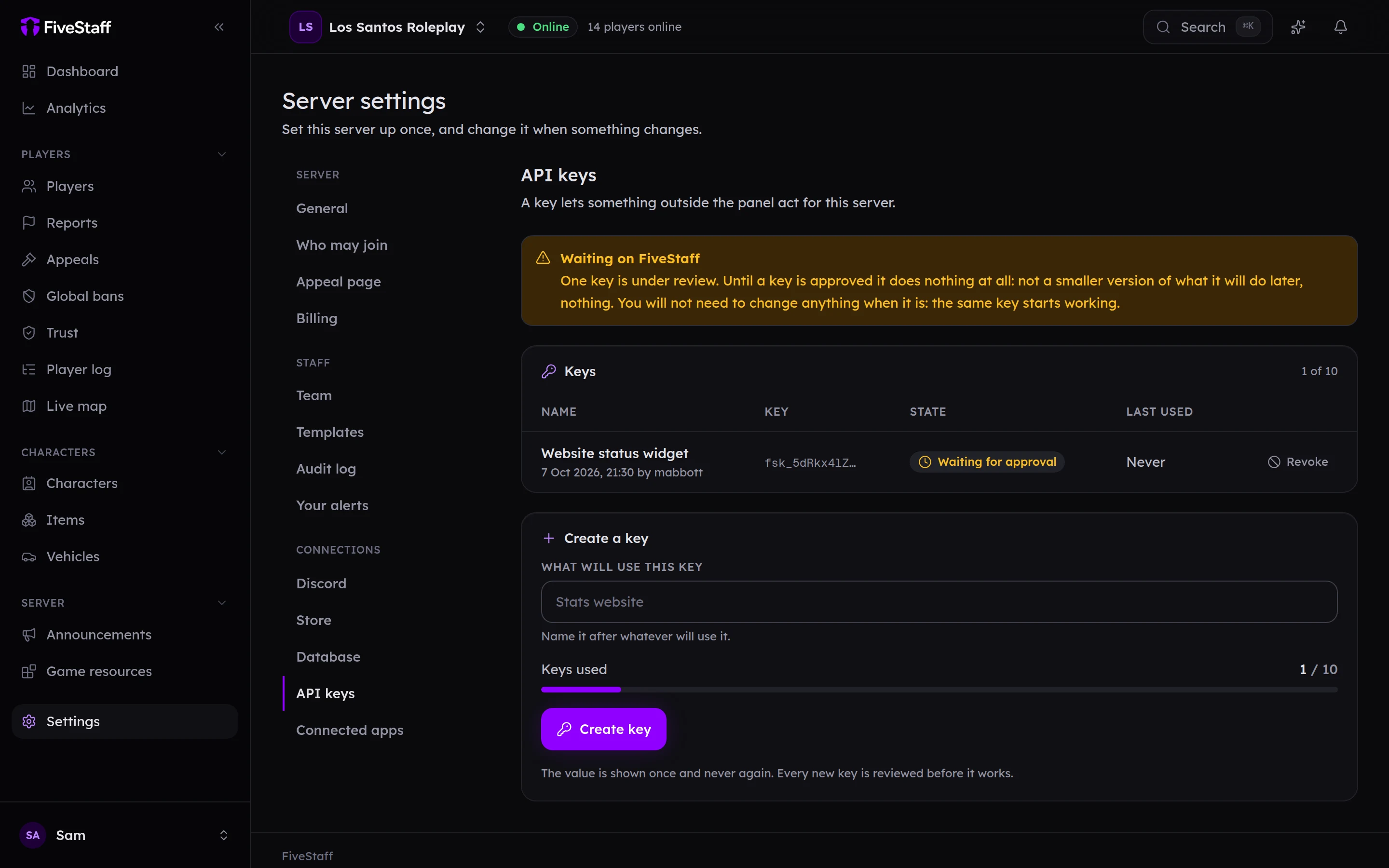Open the Los Santos Roleplay server switcher
This screenshot has height=868, width=1389.
389,27
